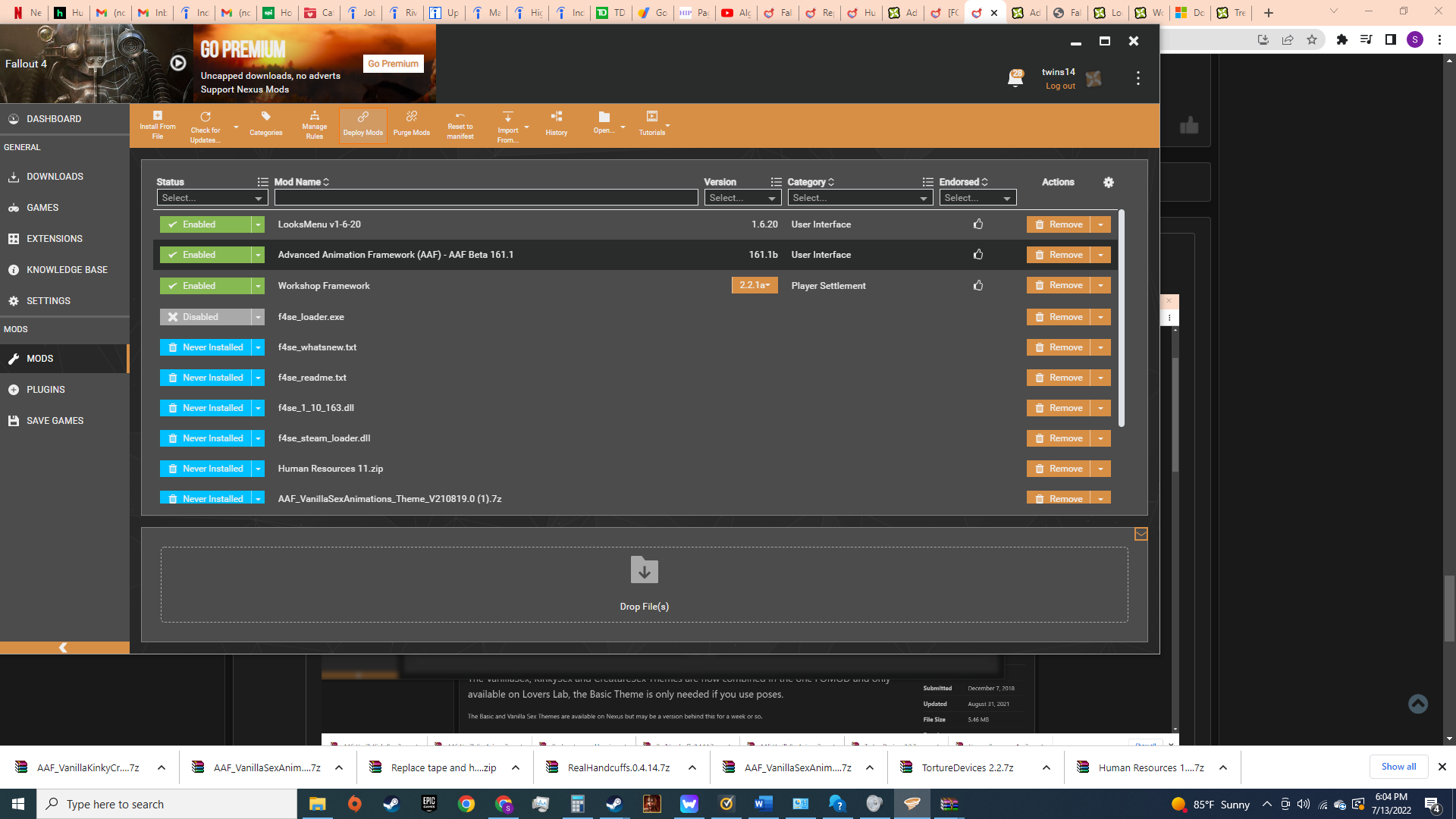Open the Vortex three-dot global menu
The image size is (1456, 819).
point(1138,78)
